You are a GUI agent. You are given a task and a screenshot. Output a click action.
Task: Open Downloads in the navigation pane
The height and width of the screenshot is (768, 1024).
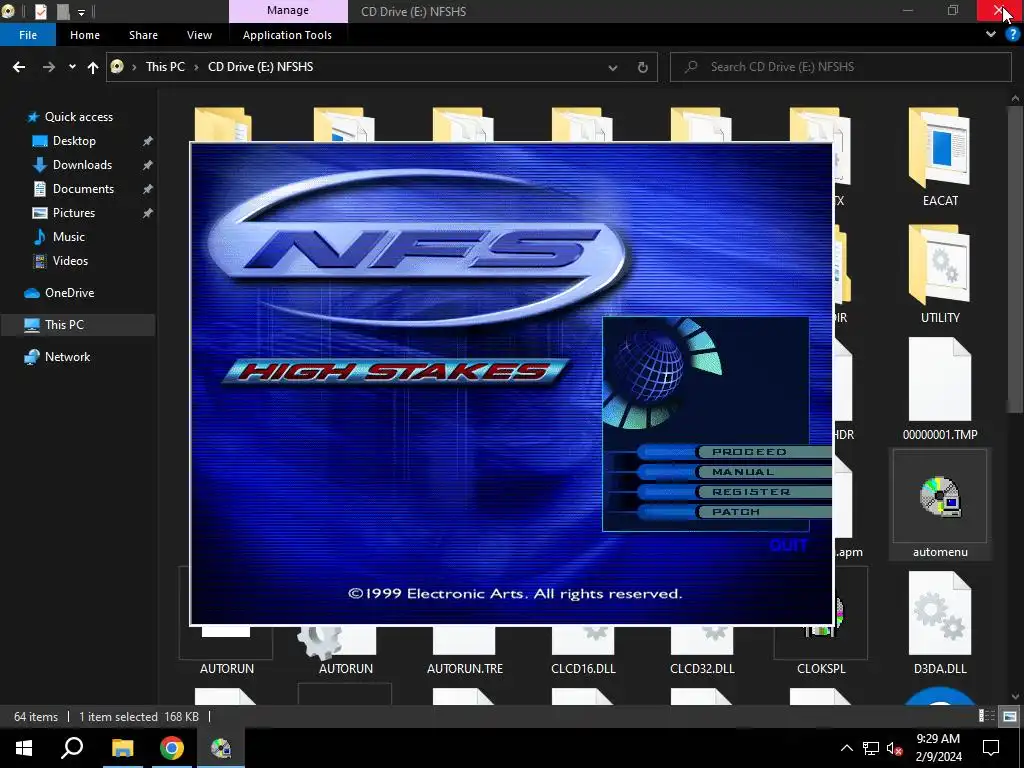[82, 165]
